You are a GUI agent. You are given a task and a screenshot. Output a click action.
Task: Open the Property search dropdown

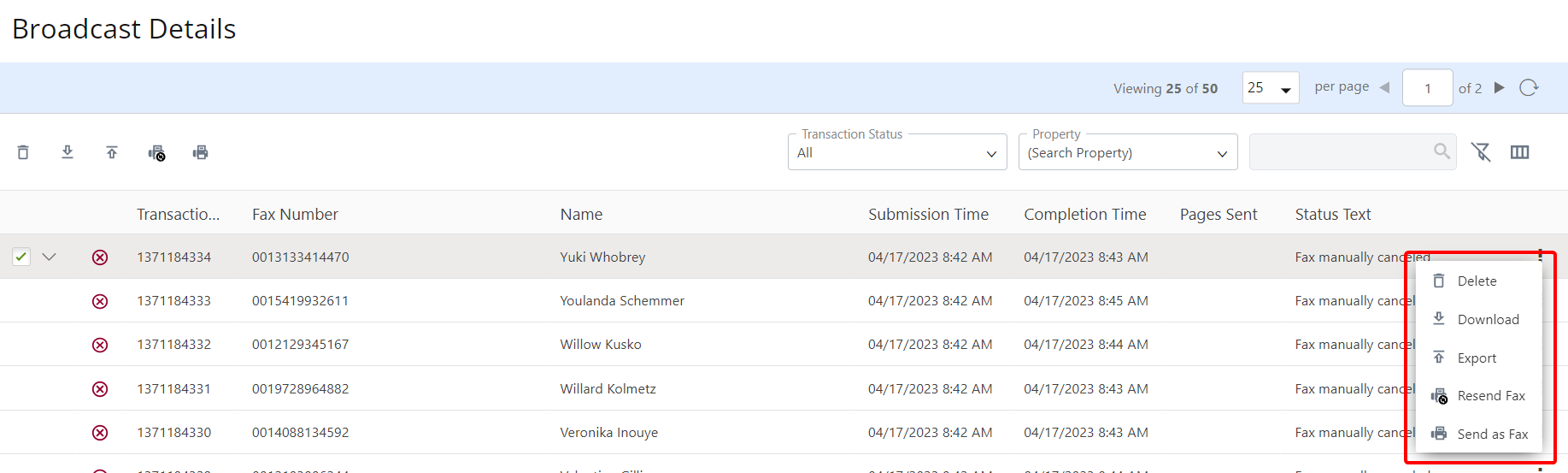coord(1127,153)
